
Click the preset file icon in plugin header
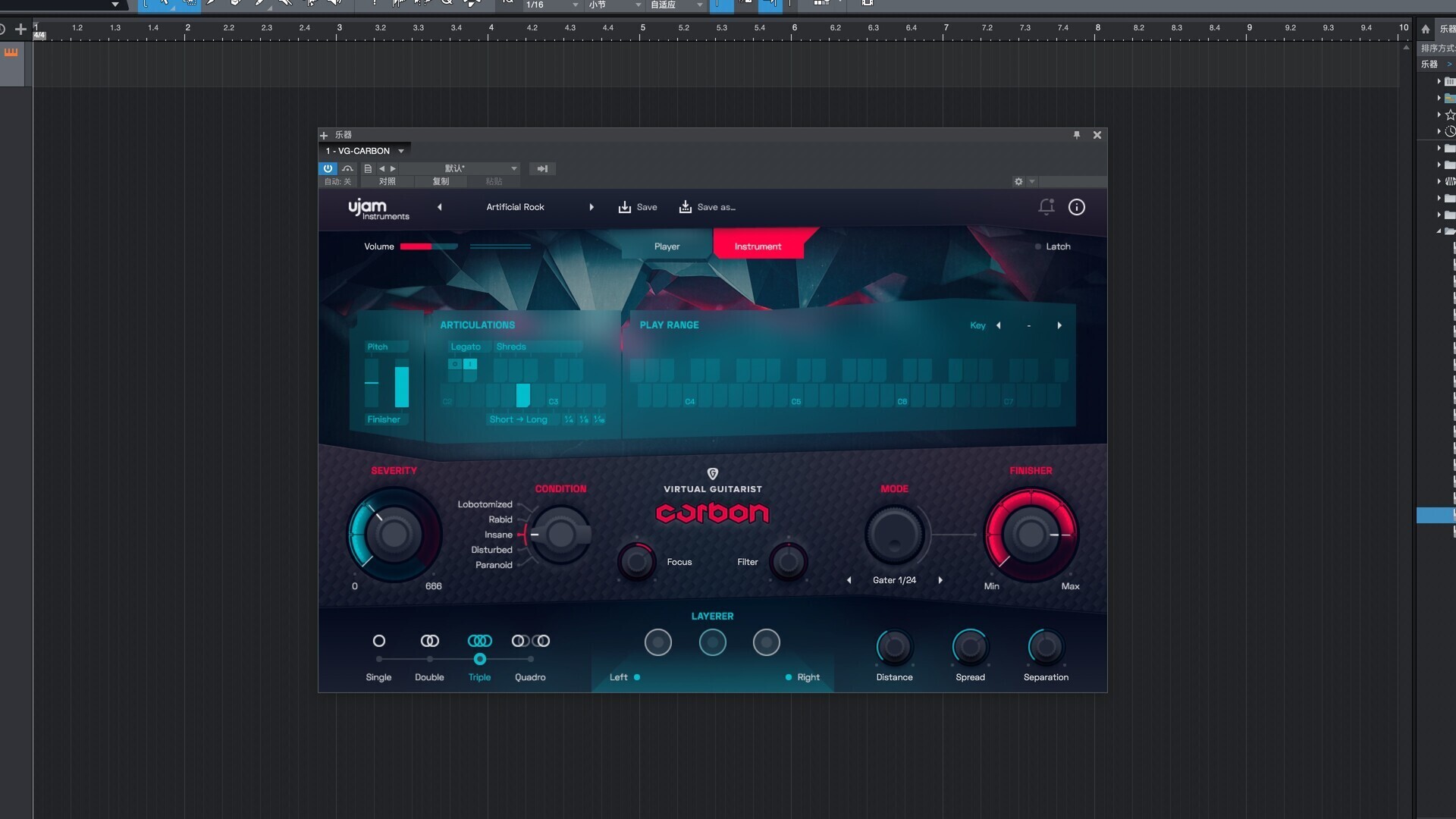(368, 168)
